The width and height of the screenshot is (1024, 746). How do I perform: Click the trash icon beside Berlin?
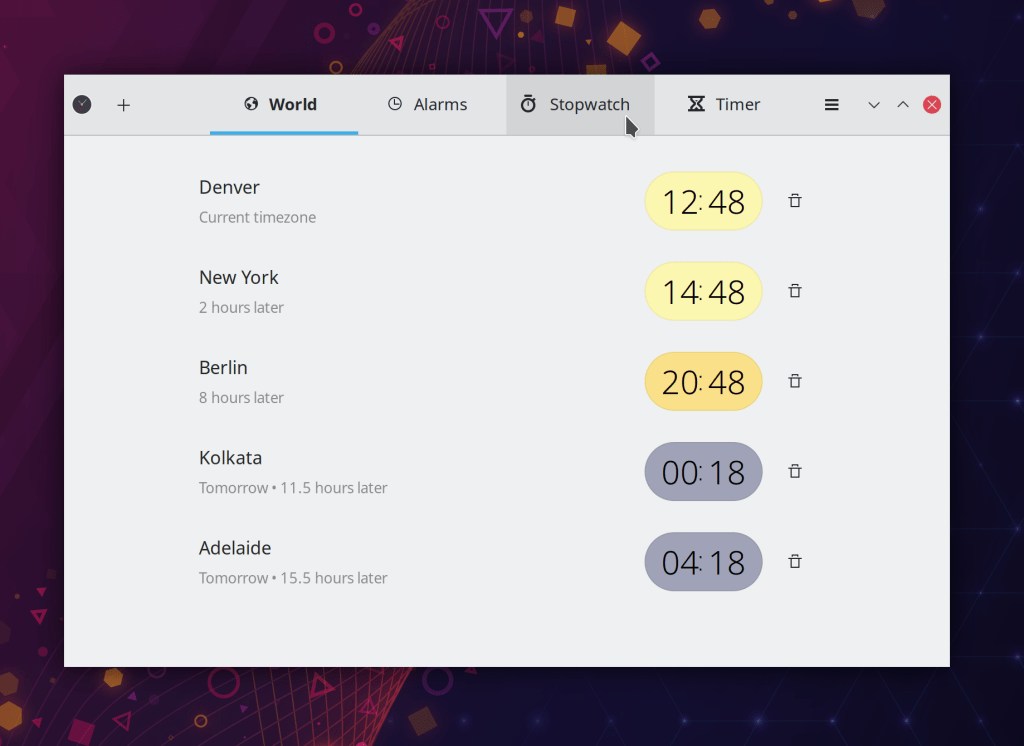click(795, 381)
